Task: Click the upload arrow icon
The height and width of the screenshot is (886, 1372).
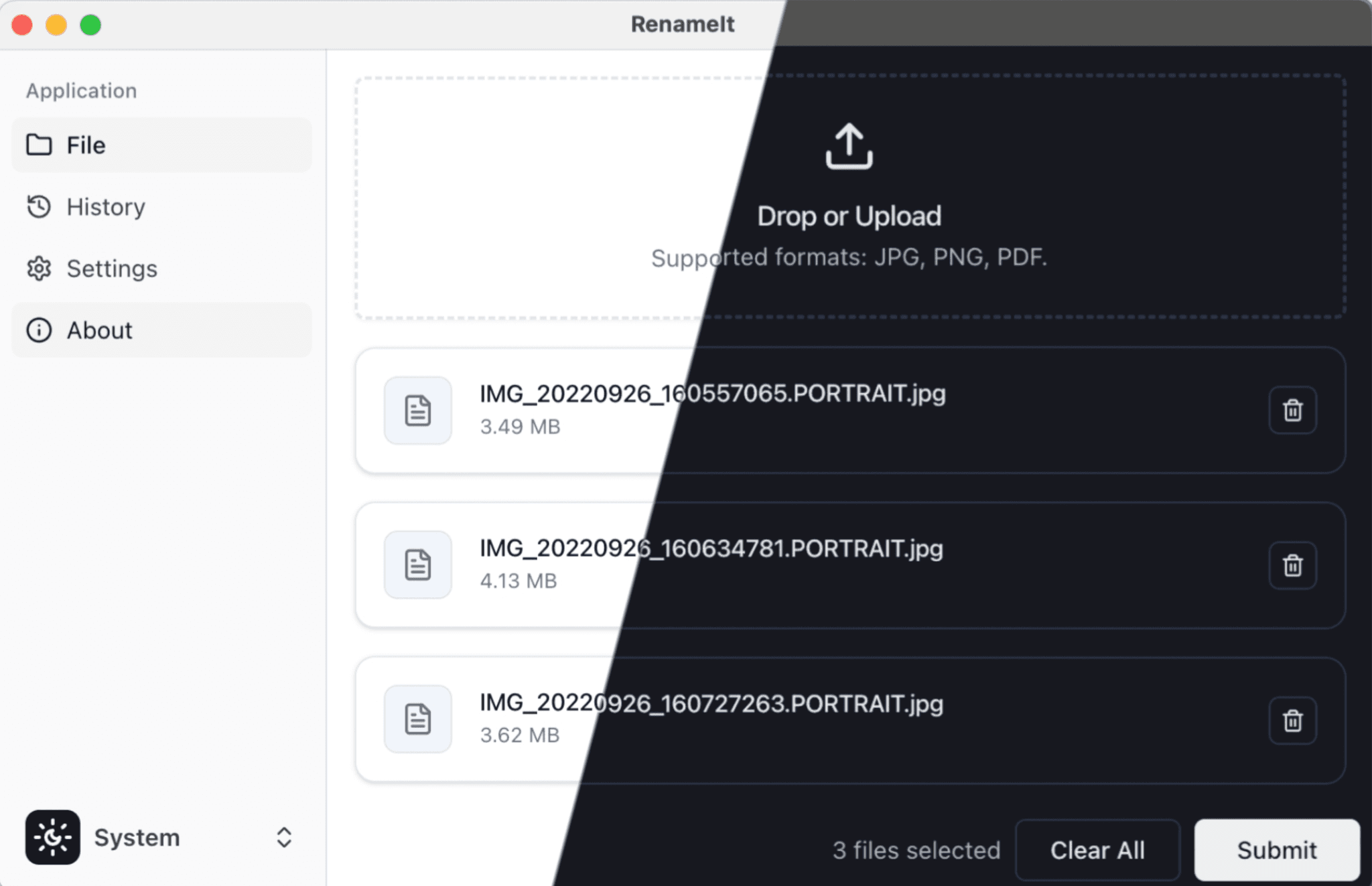Action: pos(849,146)
